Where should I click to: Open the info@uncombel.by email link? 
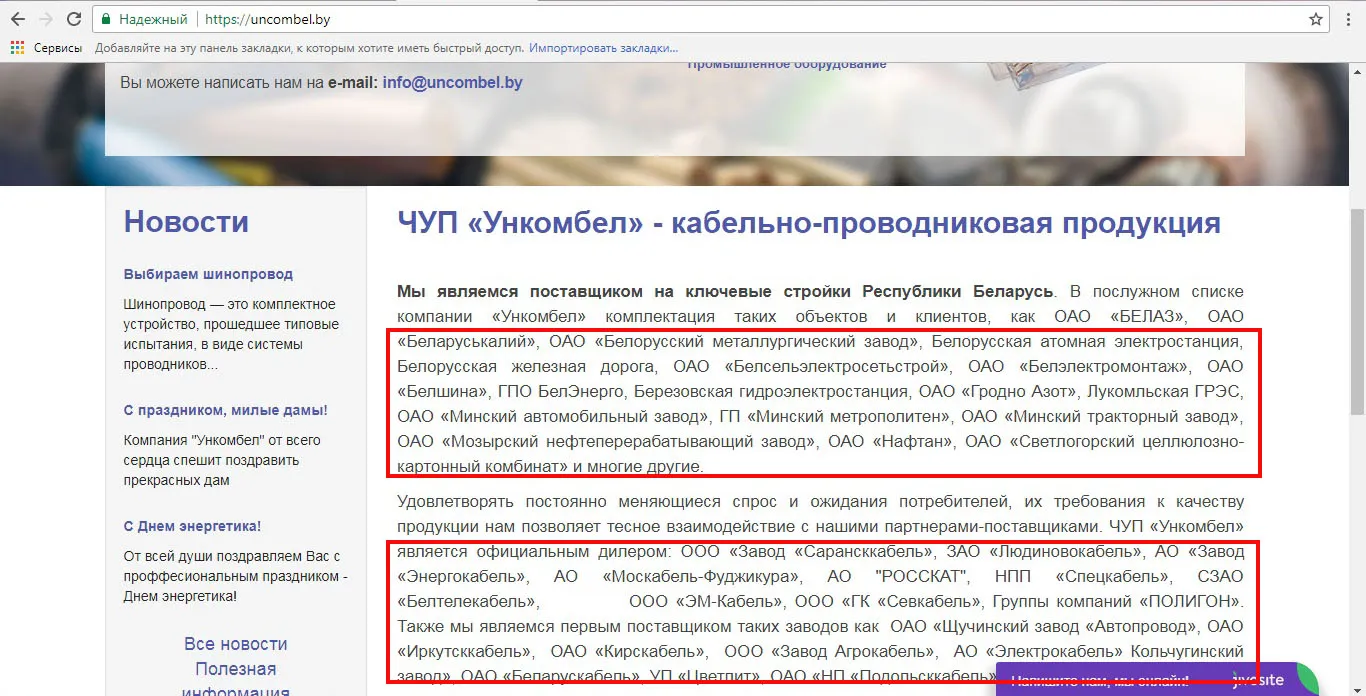[x=452, y=83]
